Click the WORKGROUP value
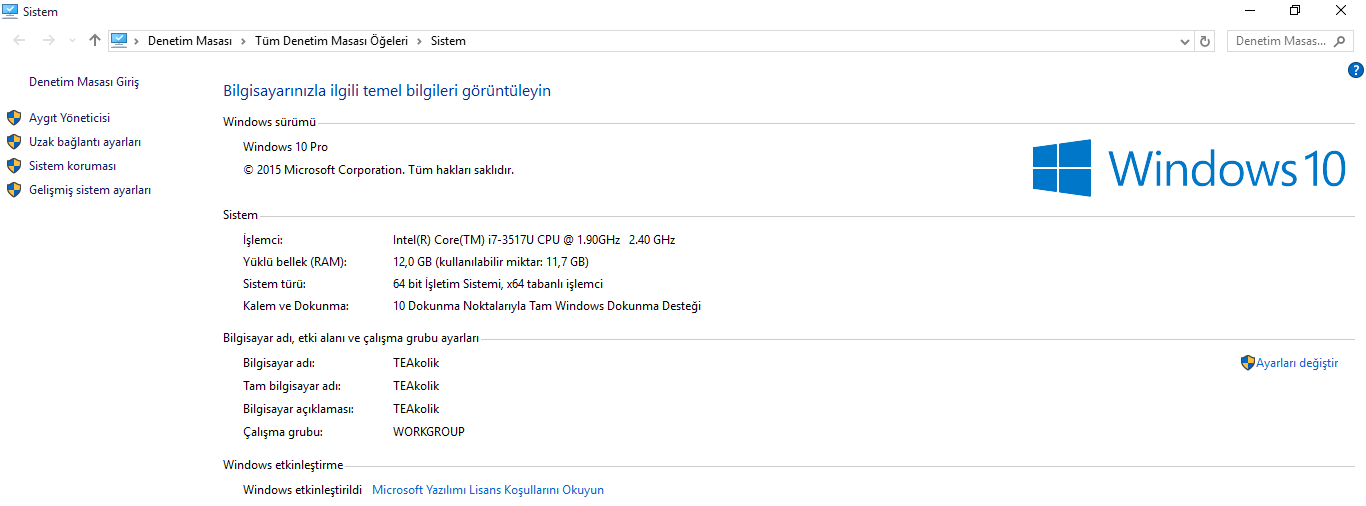 tap(429, 432)
